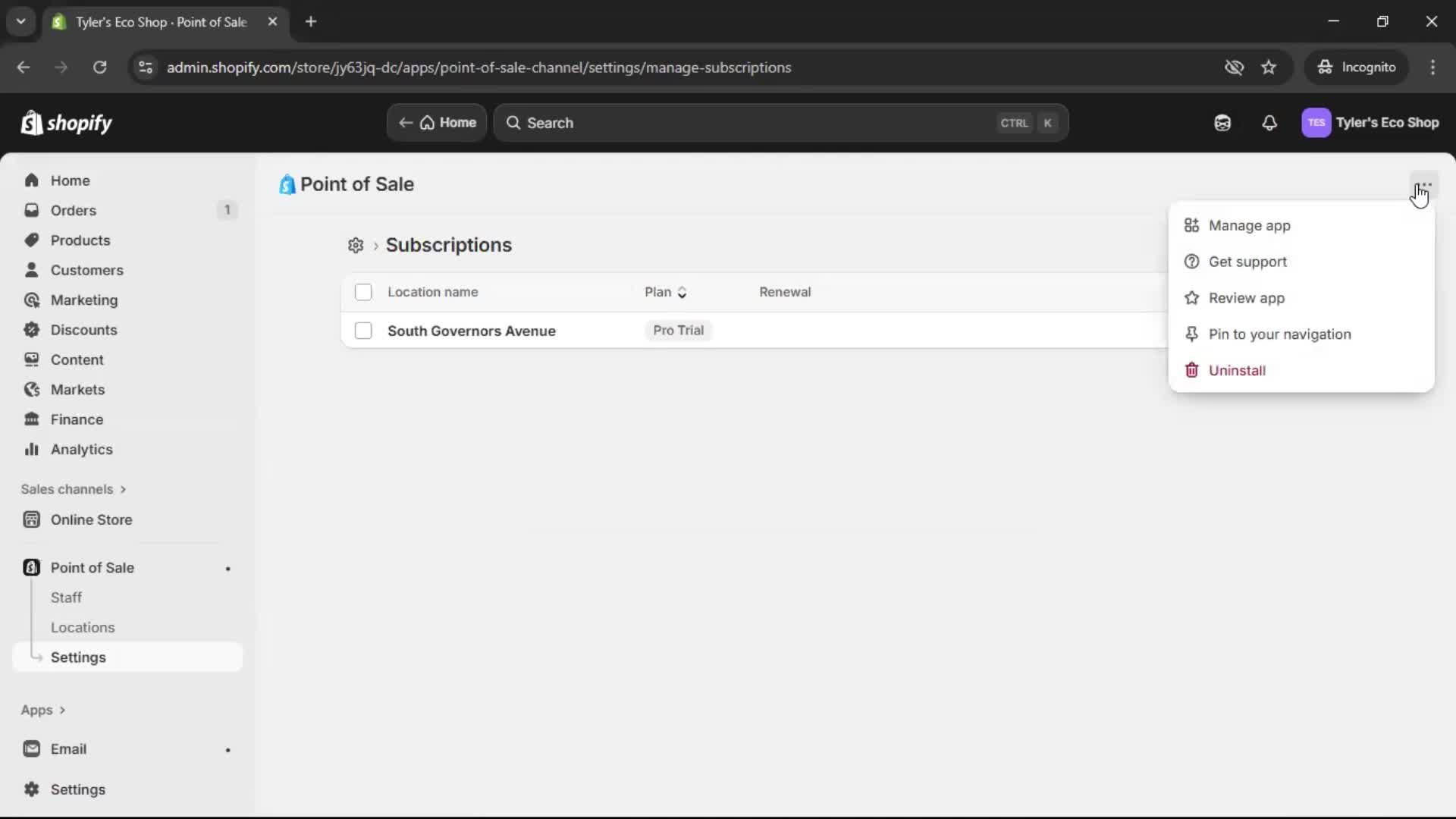Screen dimensions: 1456x819
Task: Open Staff under Point of Sale
Action: click(66, 598)
